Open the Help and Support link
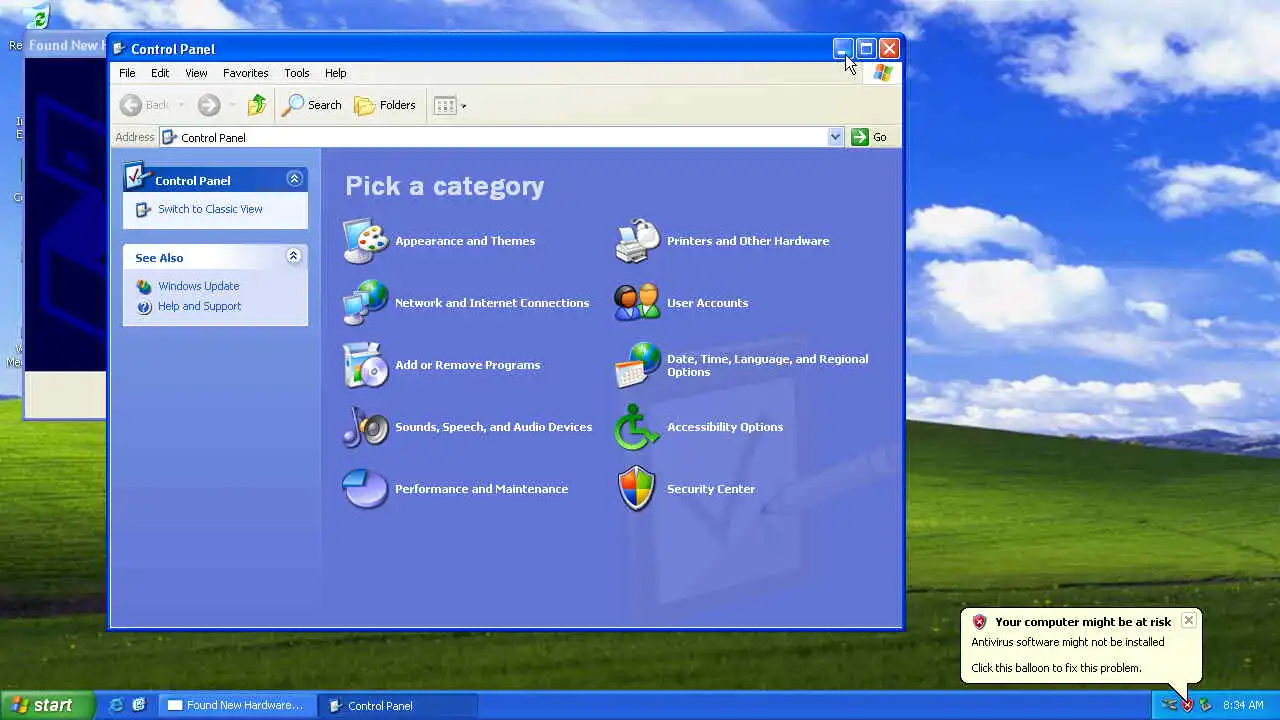Viewport: 1280px width, 720px height. click(199, 306)
